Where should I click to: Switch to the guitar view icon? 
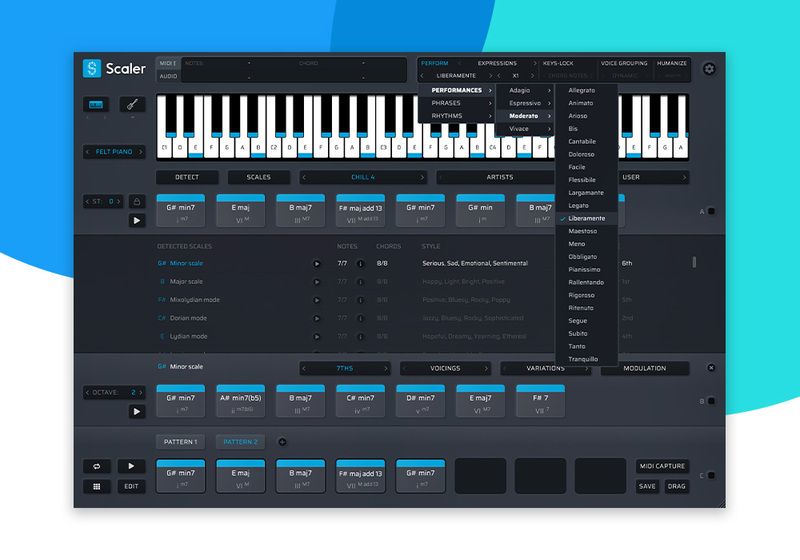tap(132, 105)
